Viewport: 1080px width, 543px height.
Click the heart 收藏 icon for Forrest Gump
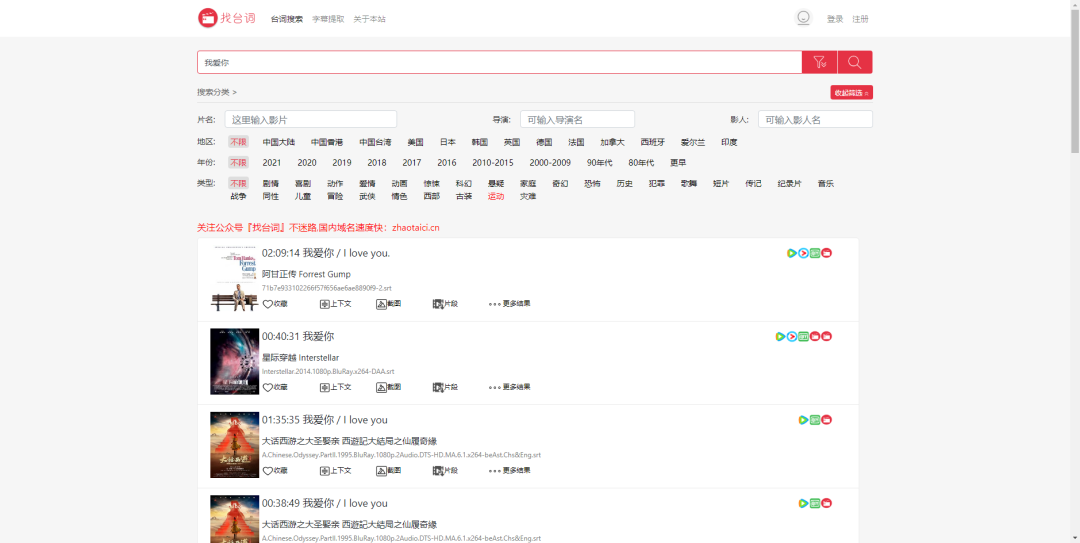tap(268, 304)
